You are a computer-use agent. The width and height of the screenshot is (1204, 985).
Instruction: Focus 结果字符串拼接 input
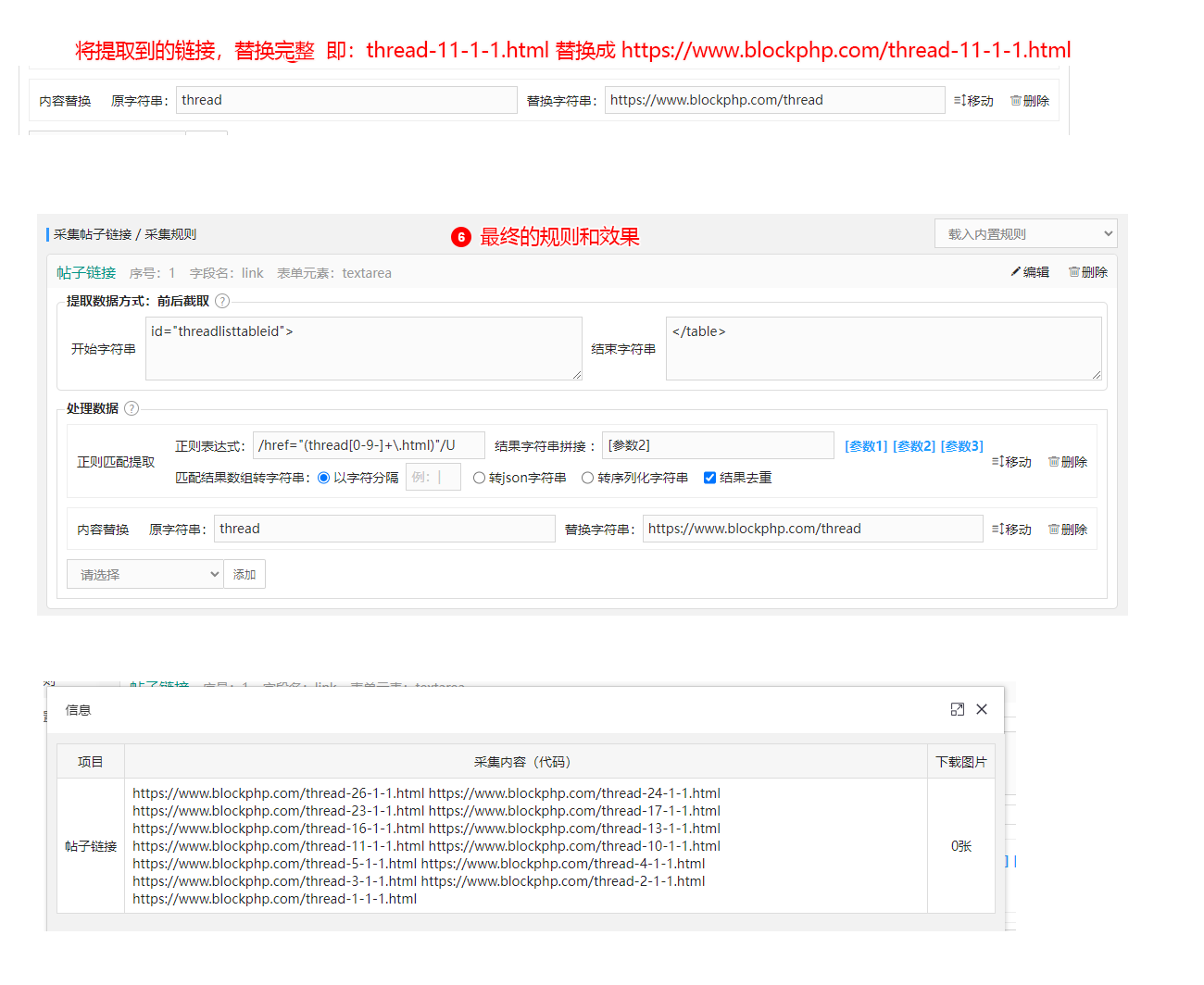click(x=718, y=445)
